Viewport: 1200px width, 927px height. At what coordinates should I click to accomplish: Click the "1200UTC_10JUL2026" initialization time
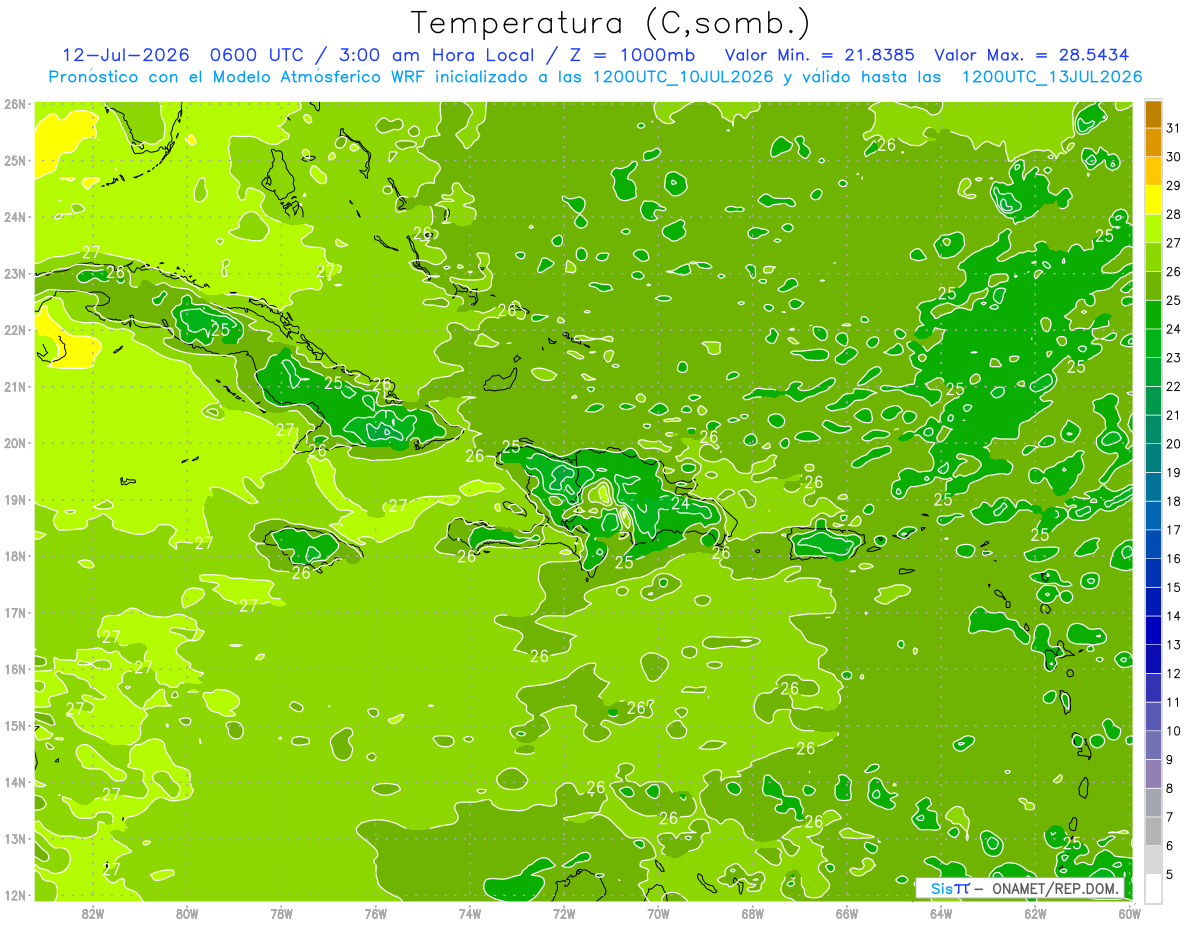683,76
